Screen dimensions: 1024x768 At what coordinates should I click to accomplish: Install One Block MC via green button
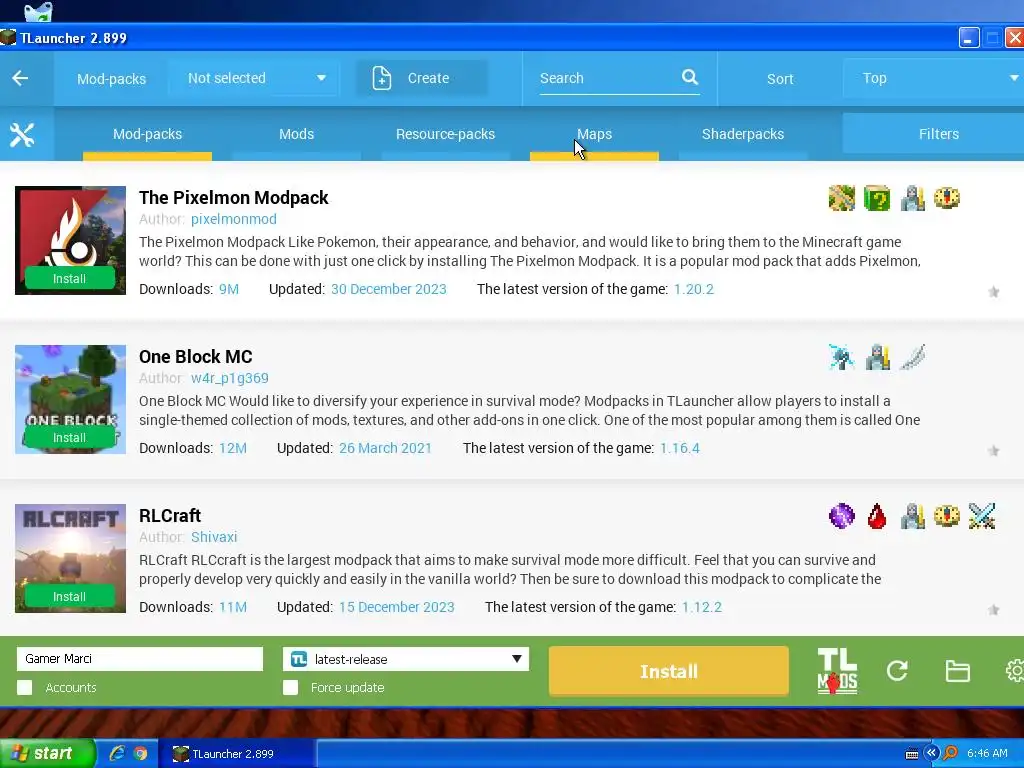point(69,438)
